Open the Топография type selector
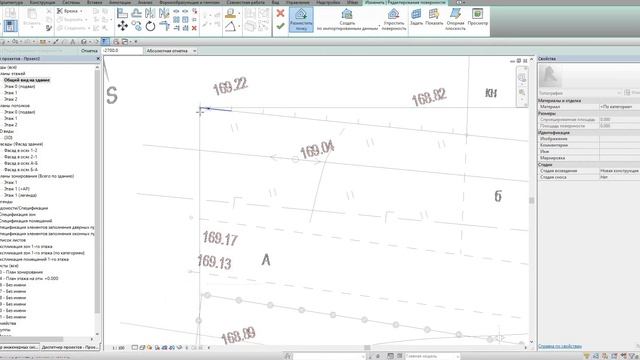640x360 pixels. pyautogui.click(x=579, y=93)
